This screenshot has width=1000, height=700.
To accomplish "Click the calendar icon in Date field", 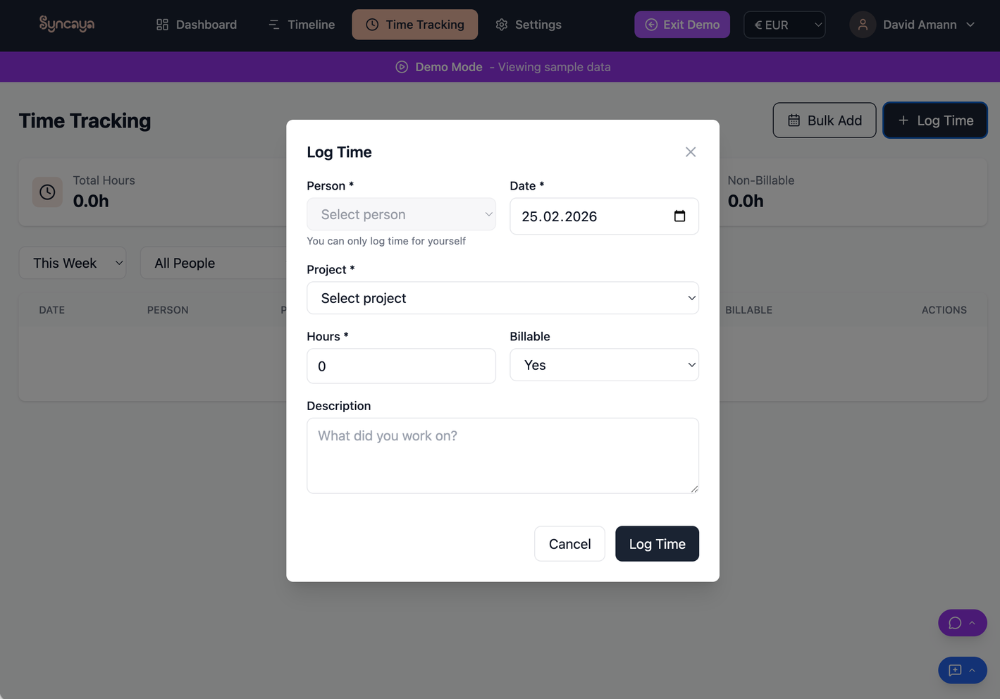I will click(x=680, y=216).
